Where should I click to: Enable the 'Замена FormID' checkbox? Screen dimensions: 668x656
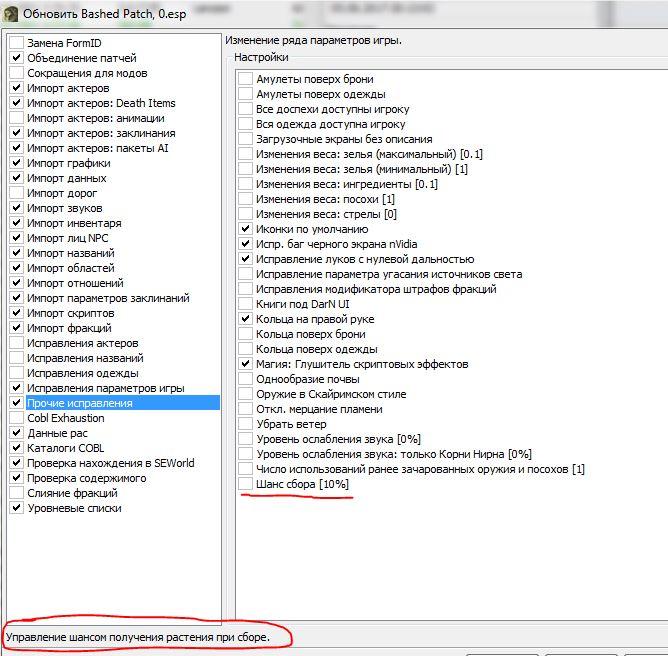pos(16,43)
